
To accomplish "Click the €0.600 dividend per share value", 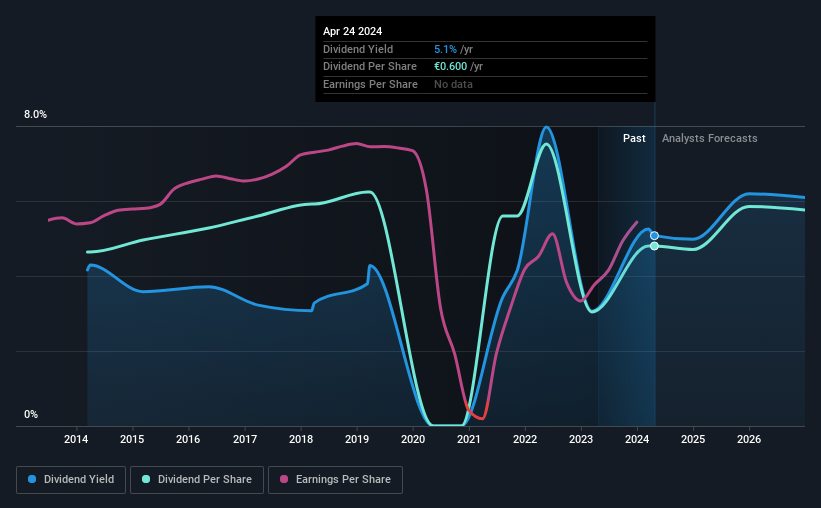I will coord(450,67).
